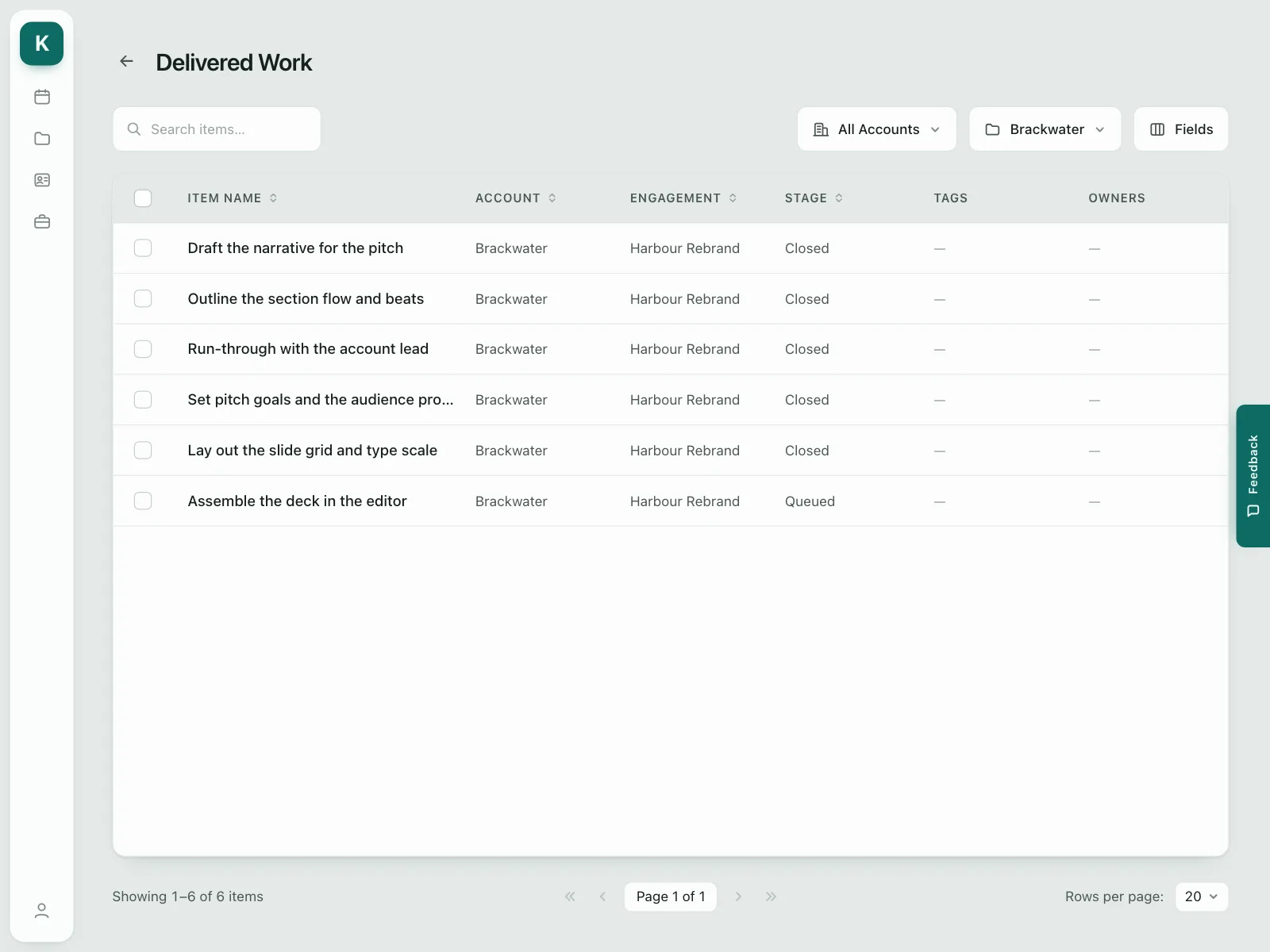The image size is (1270, 952).
Task: Sort by Engagement column
Action: (x=683, y=198)
